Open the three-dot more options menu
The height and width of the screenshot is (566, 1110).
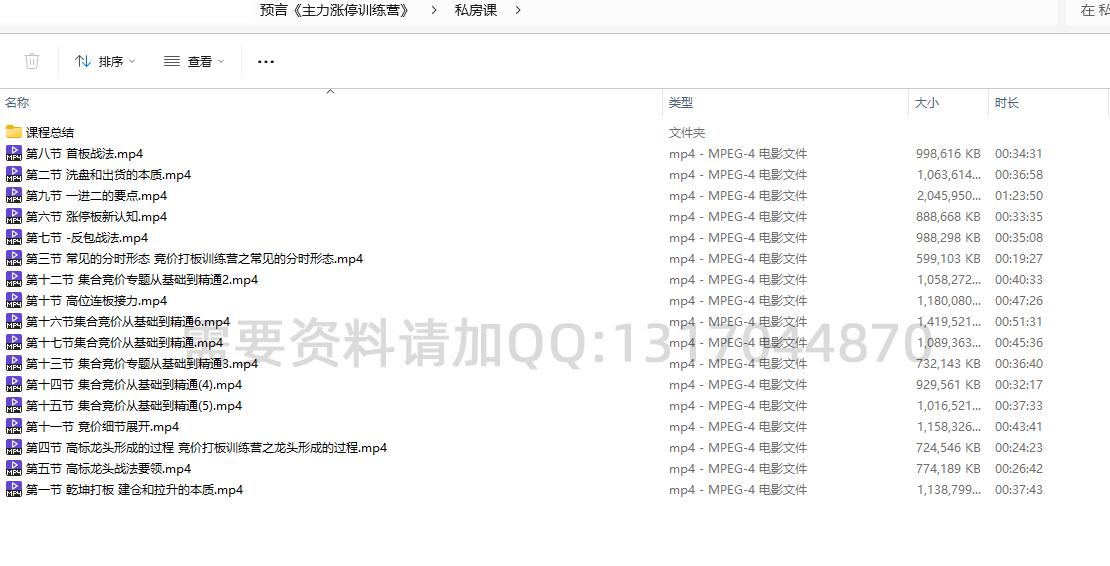(x=265, y=61)
